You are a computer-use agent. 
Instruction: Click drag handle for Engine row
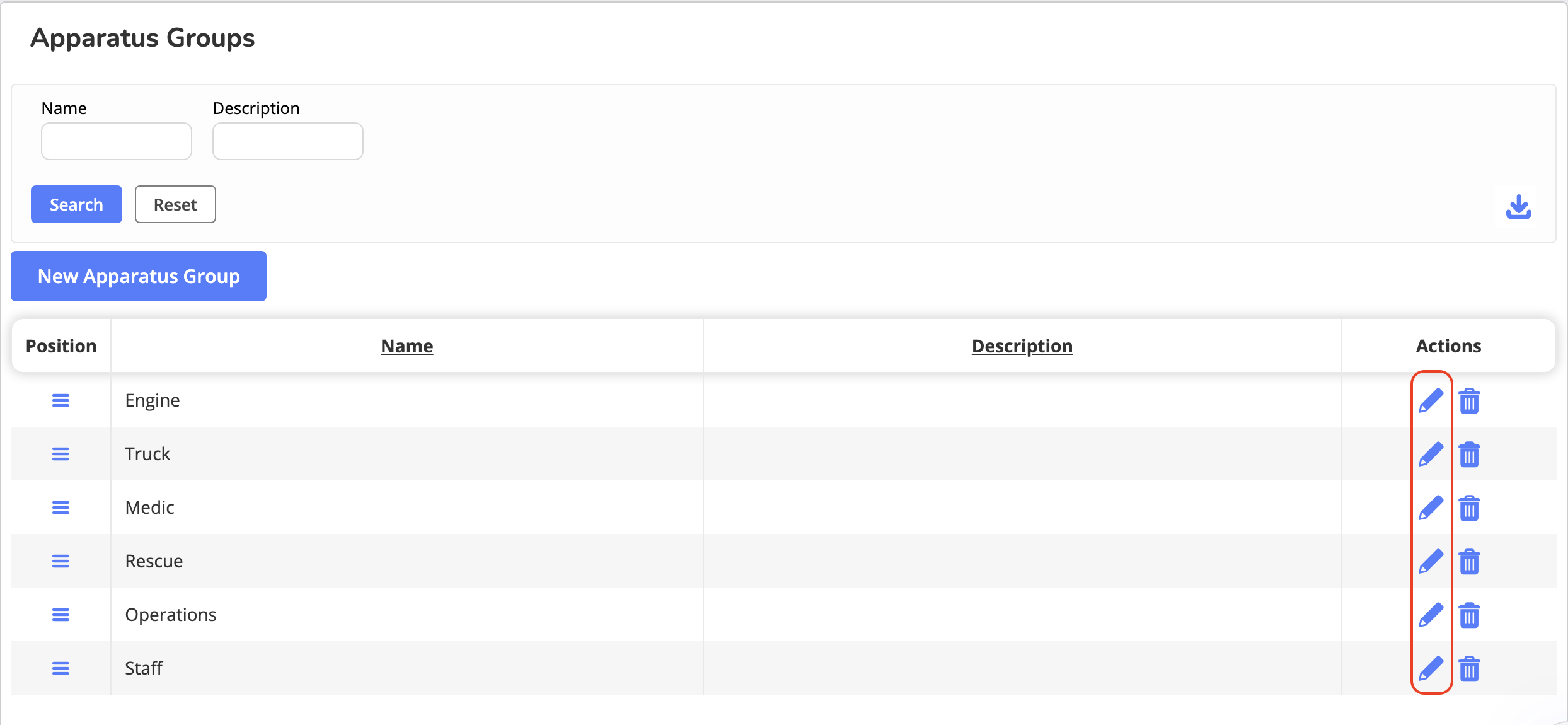61,400
